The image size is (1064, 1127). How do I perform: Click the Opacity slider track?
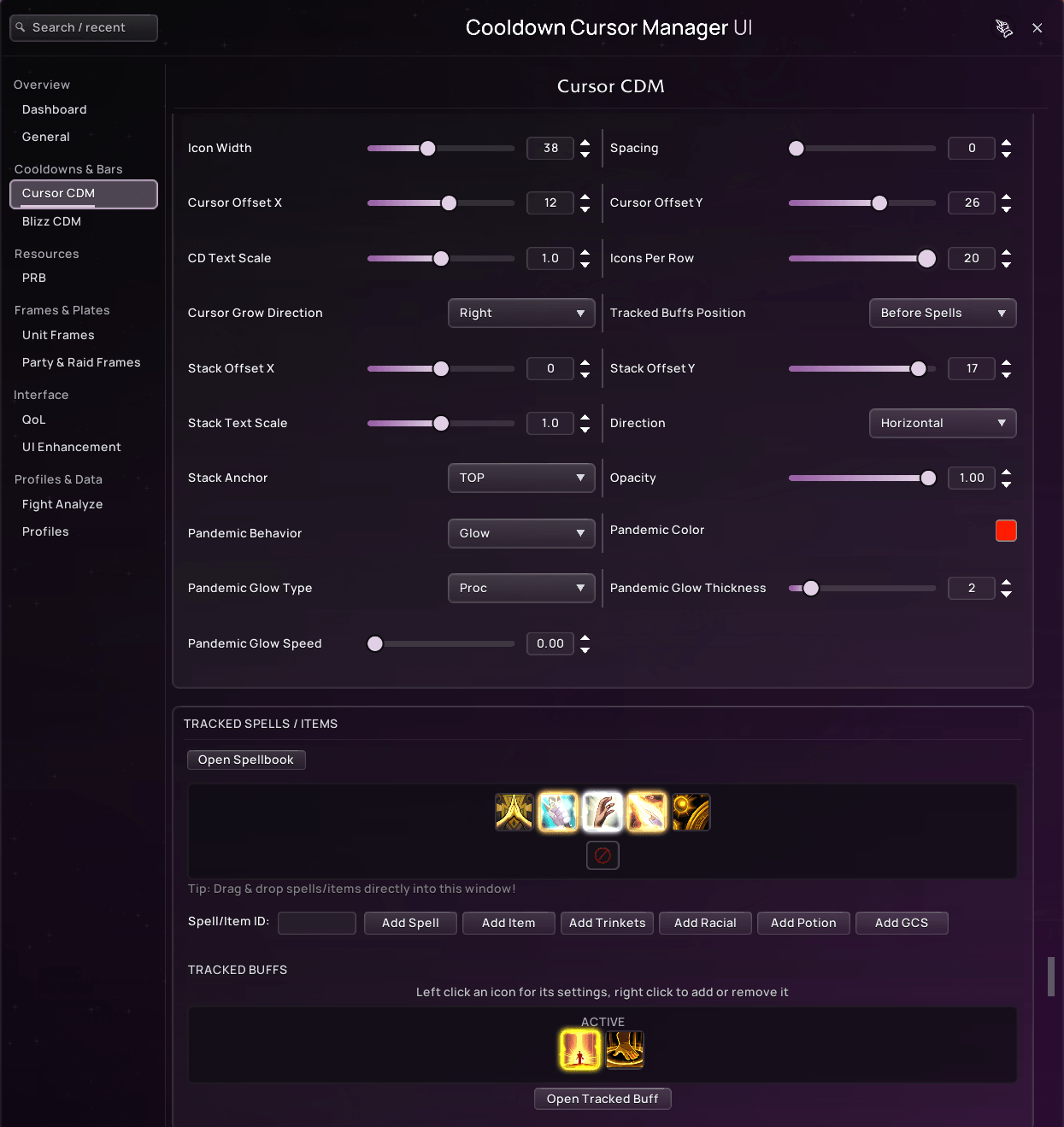tap(862, 478)
